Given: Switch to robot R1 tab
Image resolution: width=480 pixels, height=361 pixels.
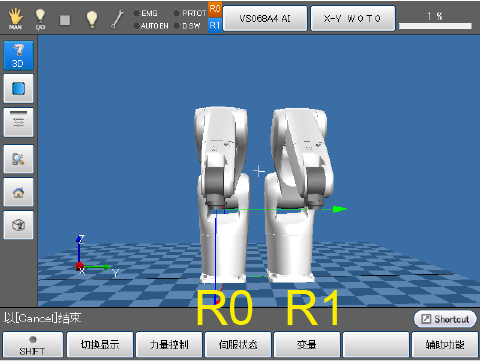Looking at the screenshot, I should click(x=215, y=25).
